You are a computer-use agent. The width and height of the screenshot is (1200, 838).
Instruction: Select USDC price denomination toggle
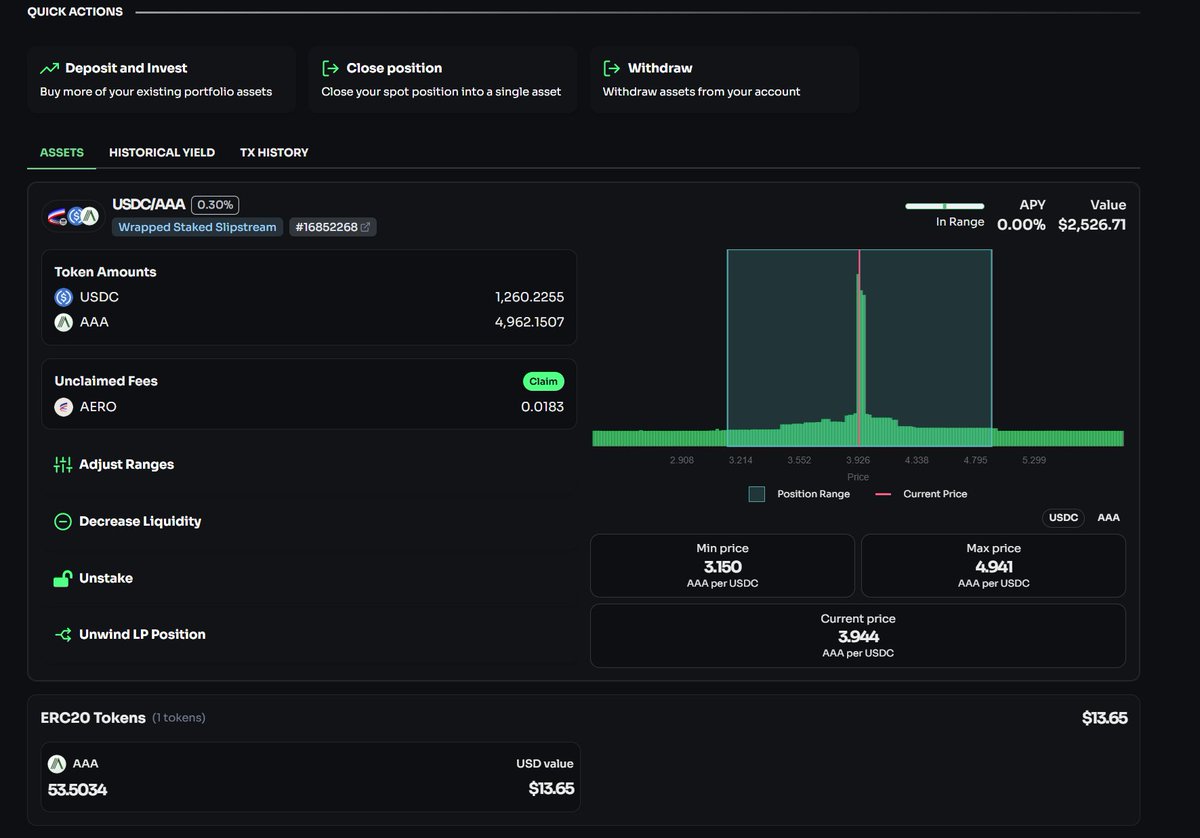coord(1063,518)
